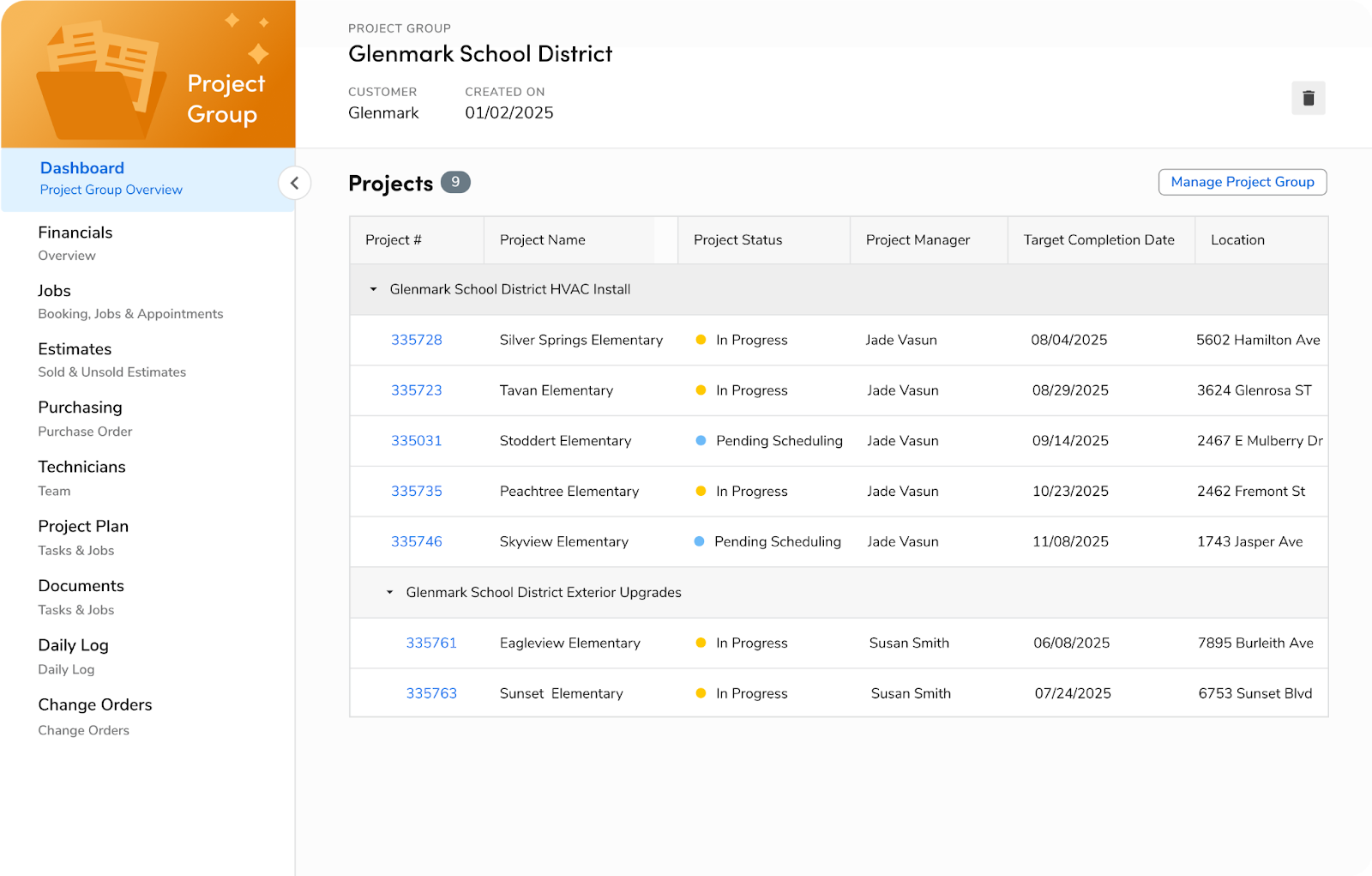
Task: Open Project Plan in sidebar
Action: (83, 537)
